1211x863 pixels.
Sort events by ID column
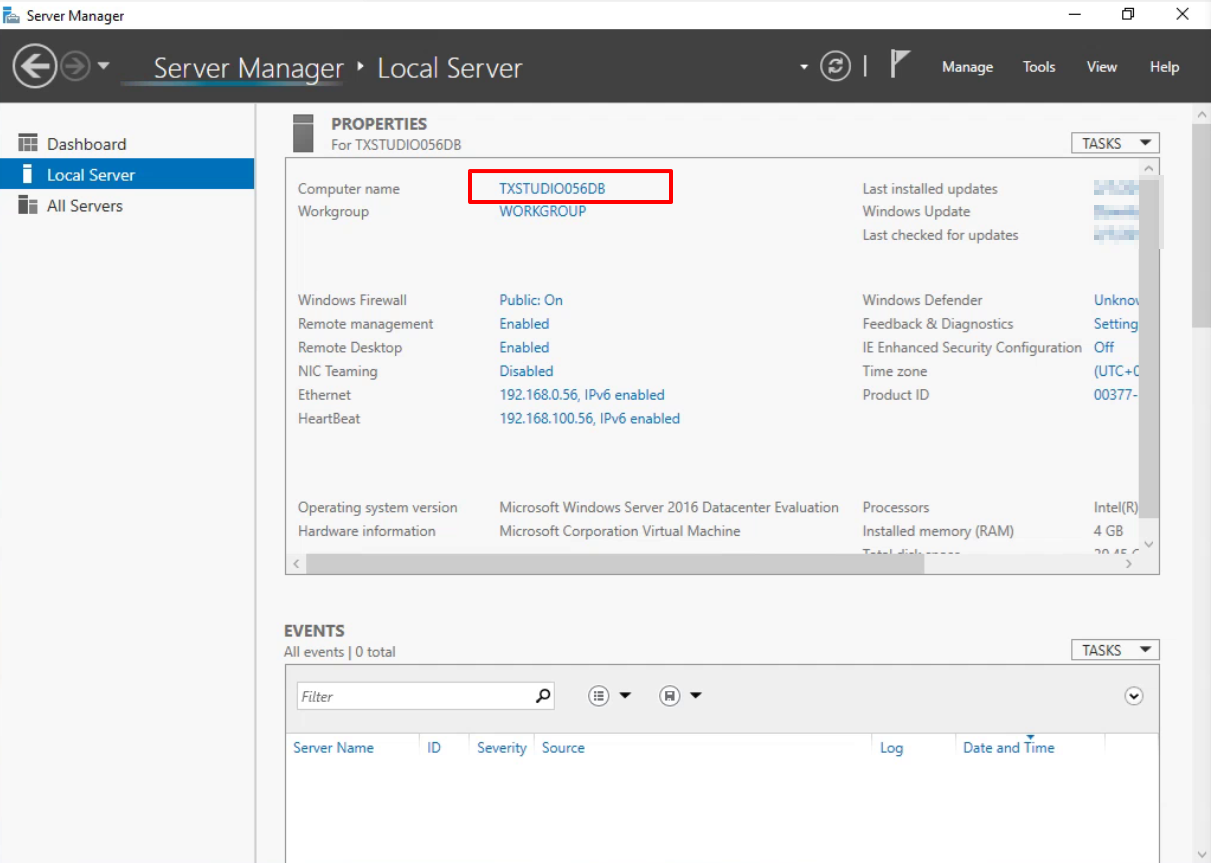(x=434, y=748)
